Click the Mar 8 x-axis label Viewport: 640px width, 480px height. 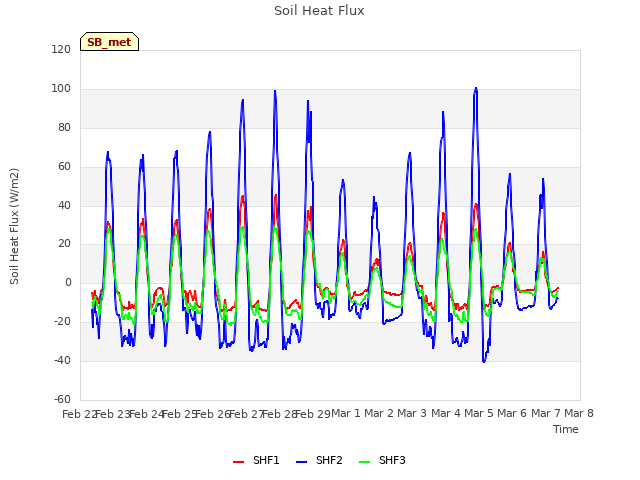pyautogui.click(x=579, y=413)
